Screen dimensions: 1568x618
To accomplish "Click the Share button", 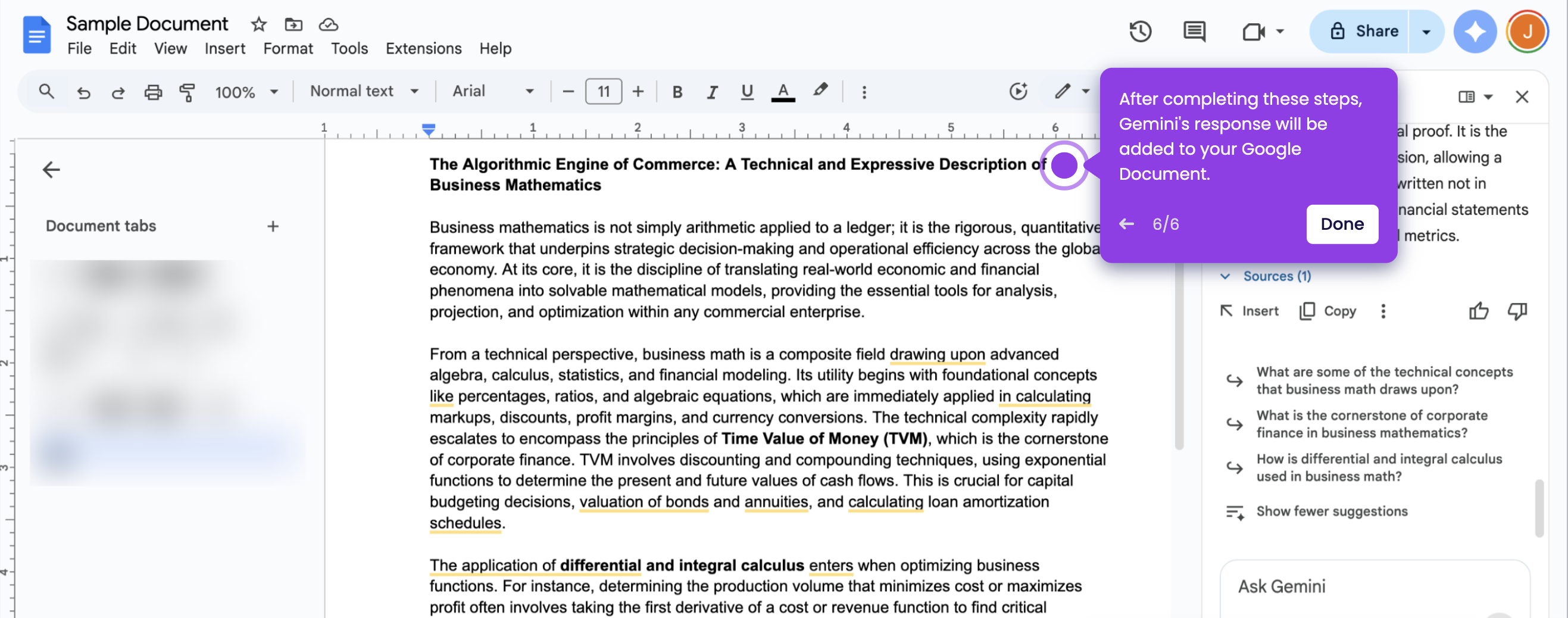I will pyautogui.click(x=1358, y=31).
